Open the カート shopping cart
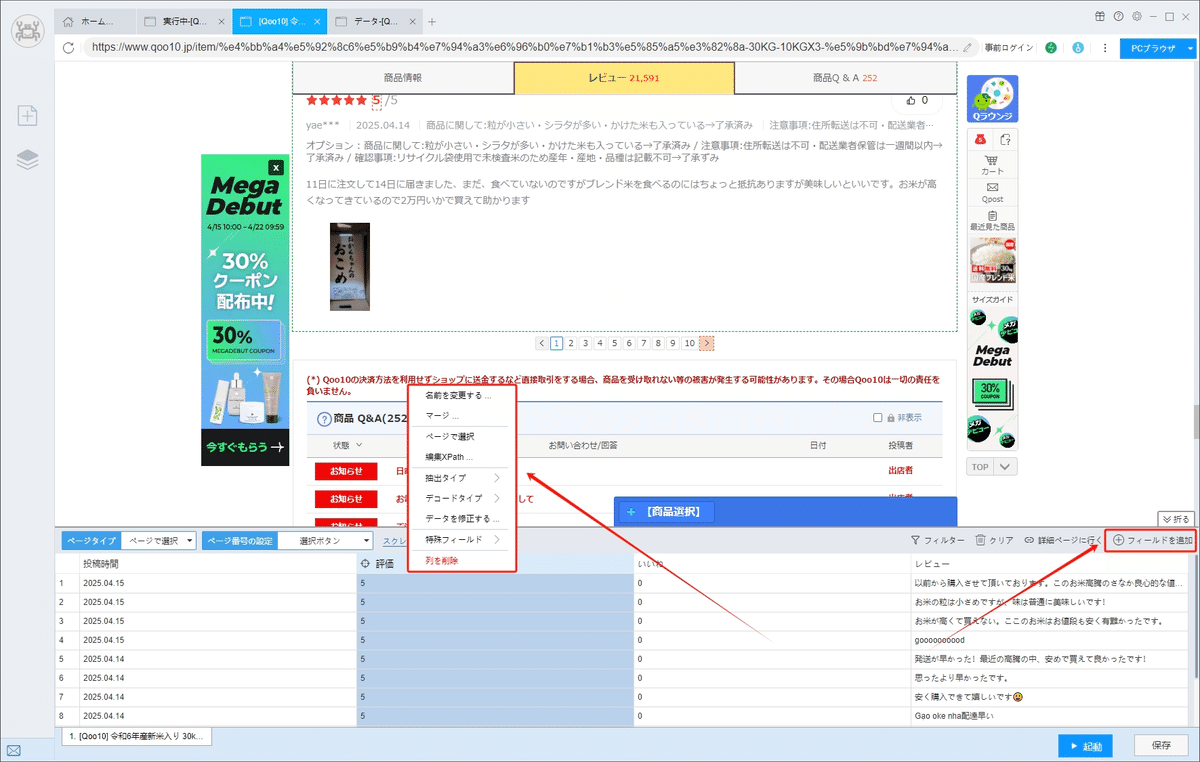This screenshot has height=762, width=1200. pos(992,165)
